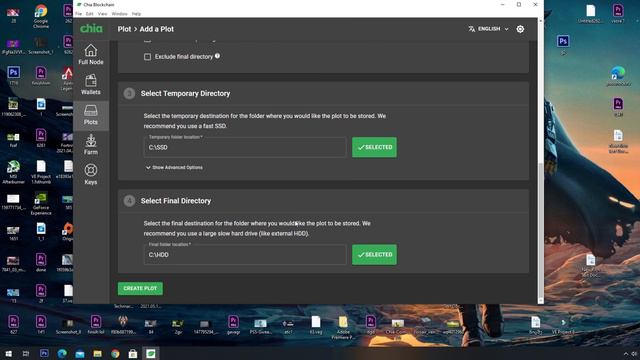The image size is (640, 360).
Task: Select Google Chrome desktop shortcut
Action: point(41,16)
